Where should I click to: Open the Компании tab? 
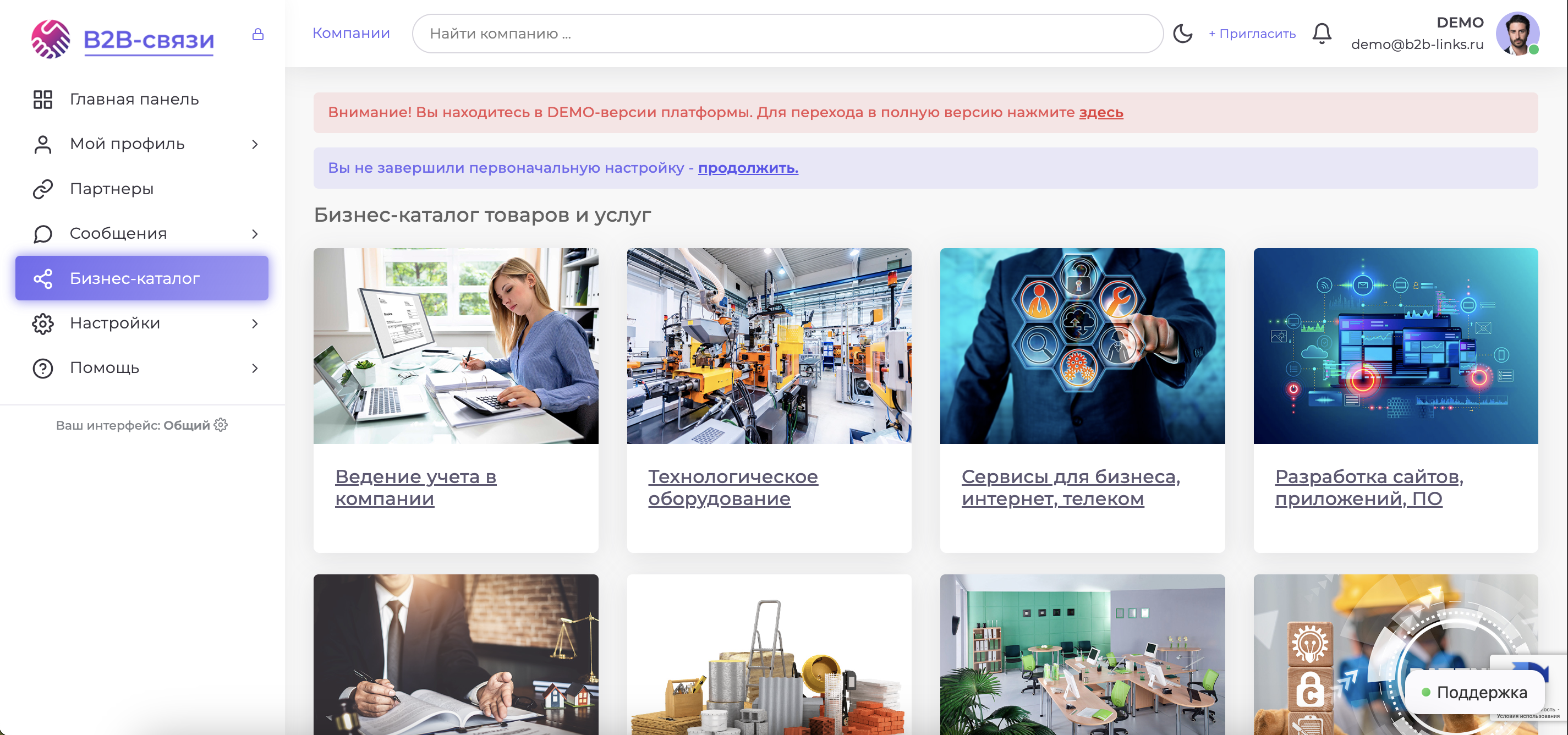(x=350, y=34)
